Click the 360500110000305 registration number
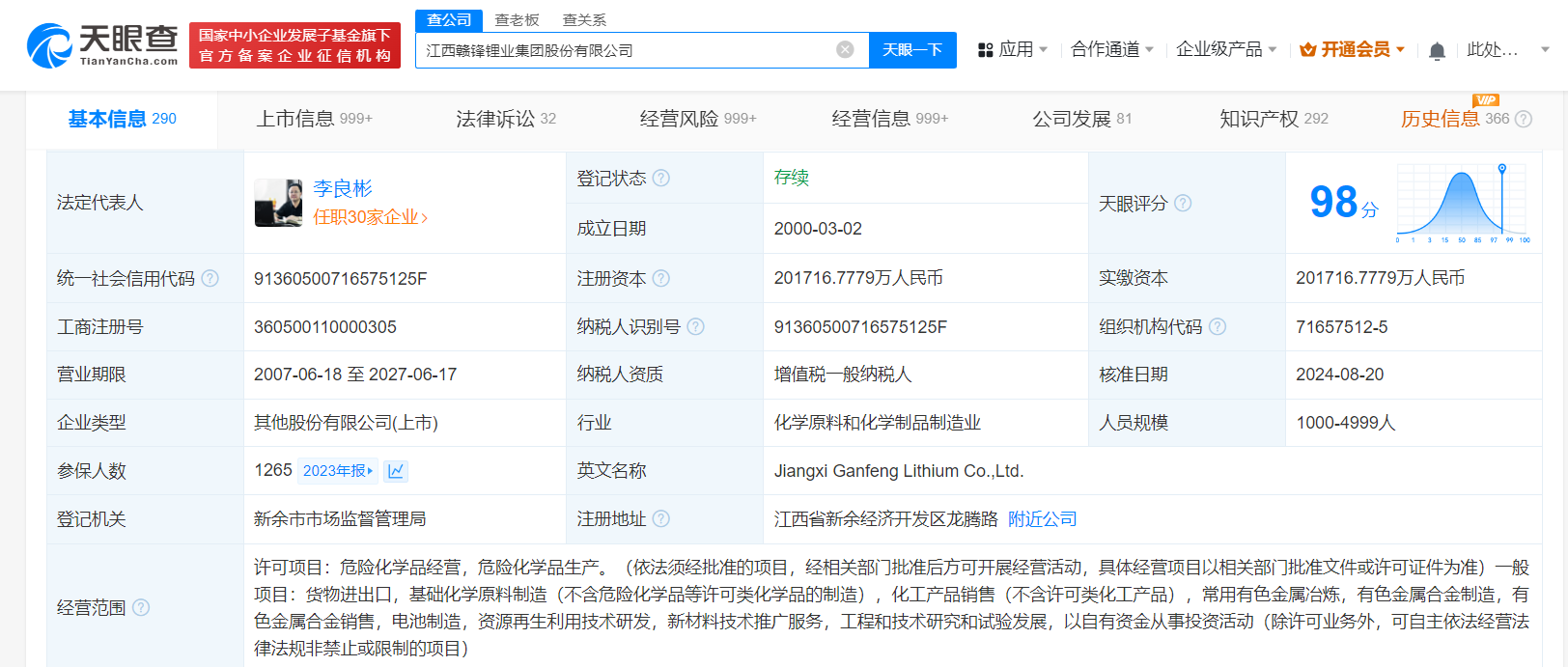This screenshot has height=667, width=1568. [325, 327]
